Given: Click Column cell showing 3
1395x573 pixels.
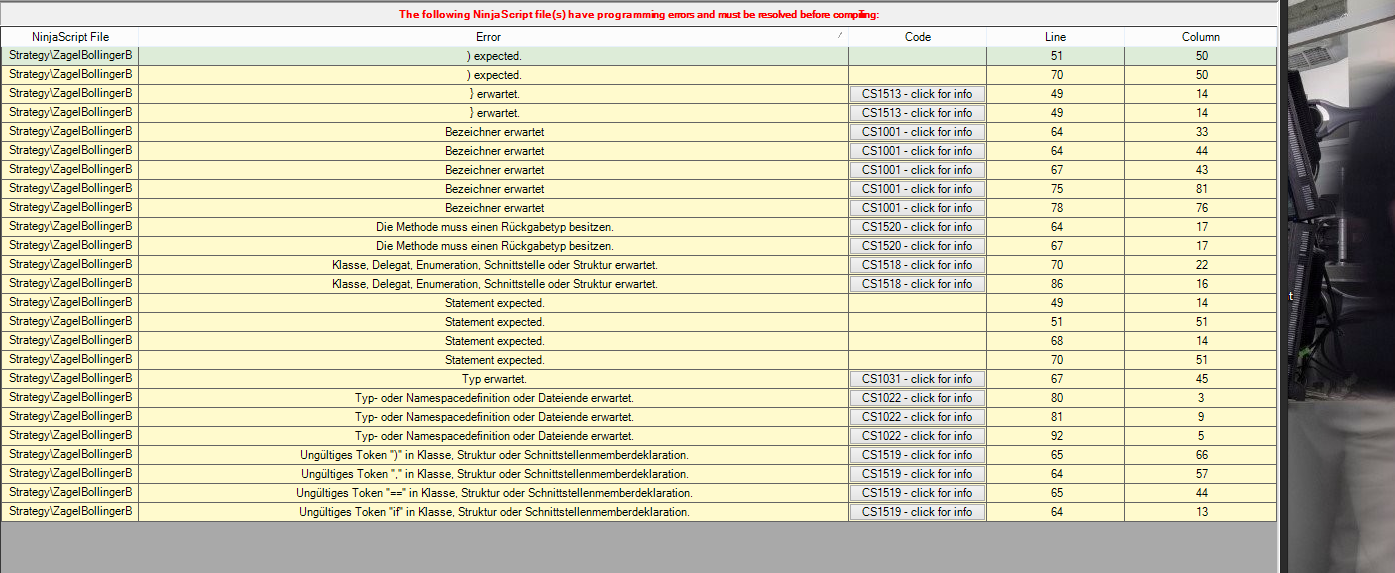Looking at the screenshot, I should 1201,398.
